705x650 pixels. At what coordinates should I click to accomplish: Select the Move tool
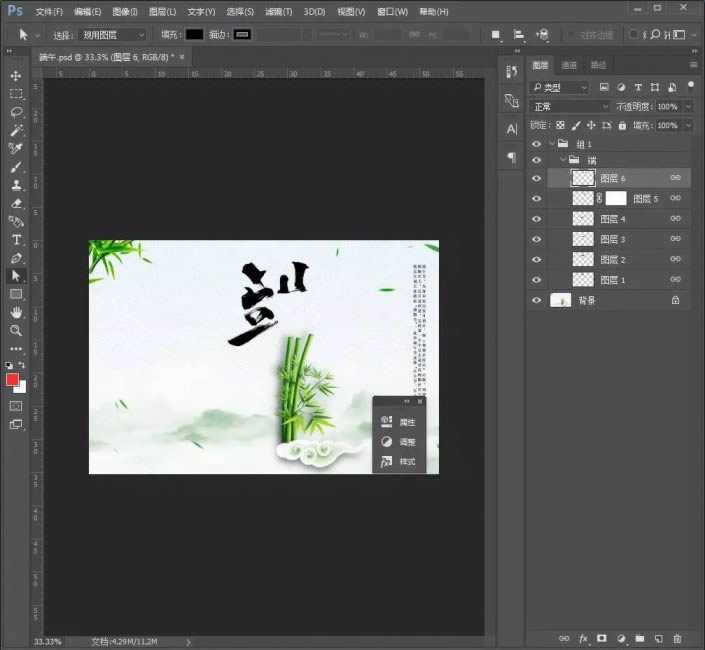point(16,76)
